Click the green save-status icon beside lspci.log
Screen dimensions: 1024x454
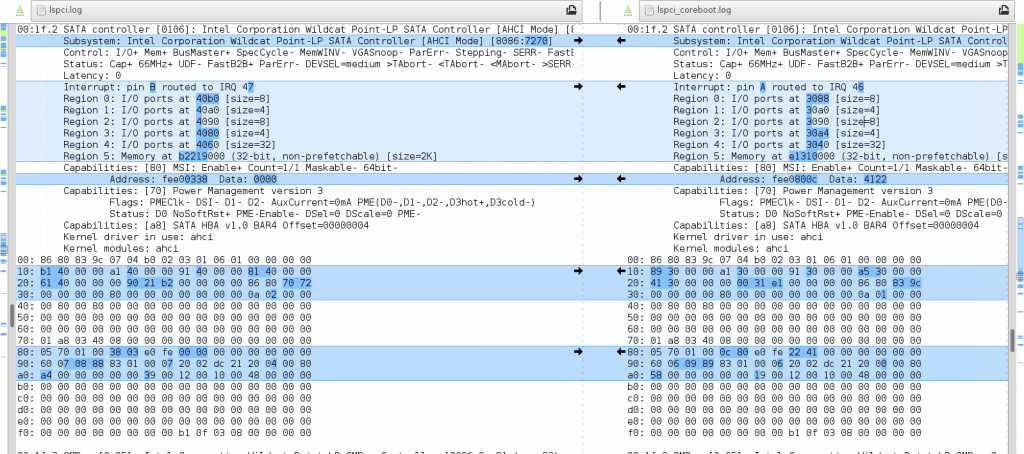20,10
